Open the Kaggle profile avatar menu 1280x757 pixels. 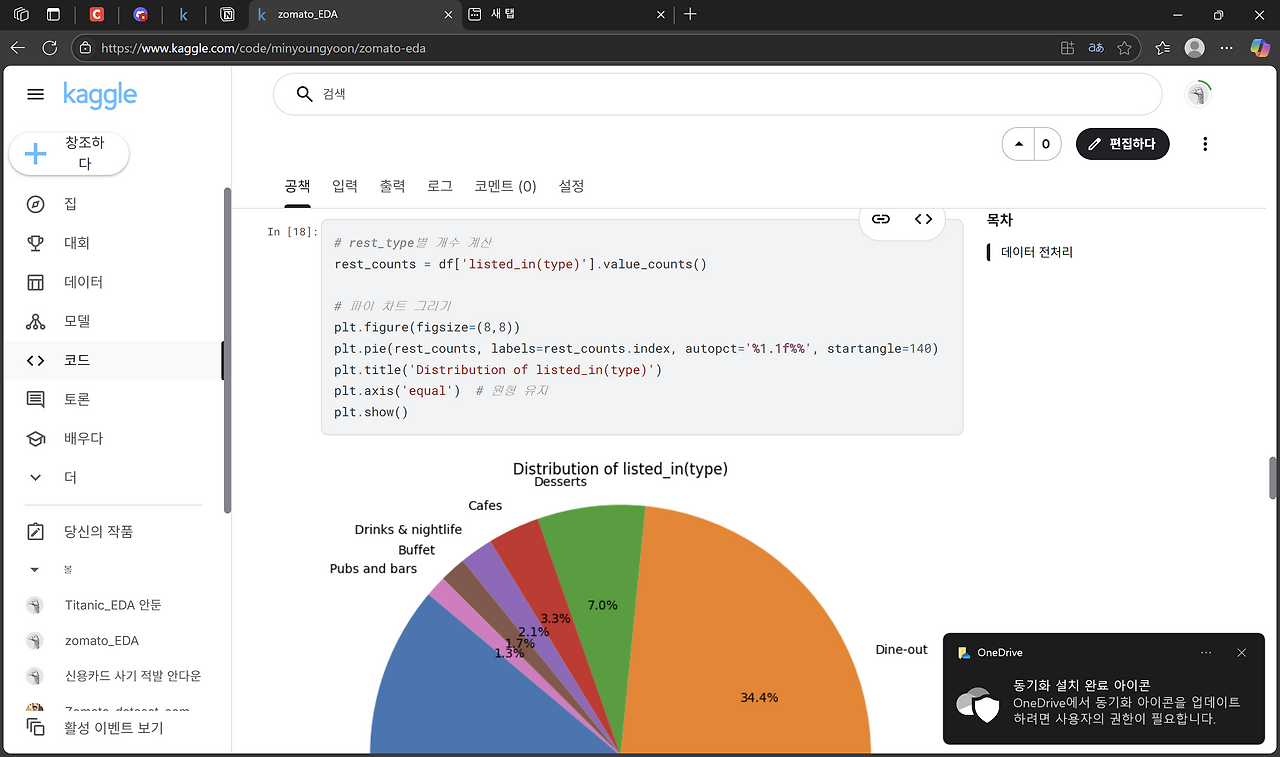coord(1197,94)
